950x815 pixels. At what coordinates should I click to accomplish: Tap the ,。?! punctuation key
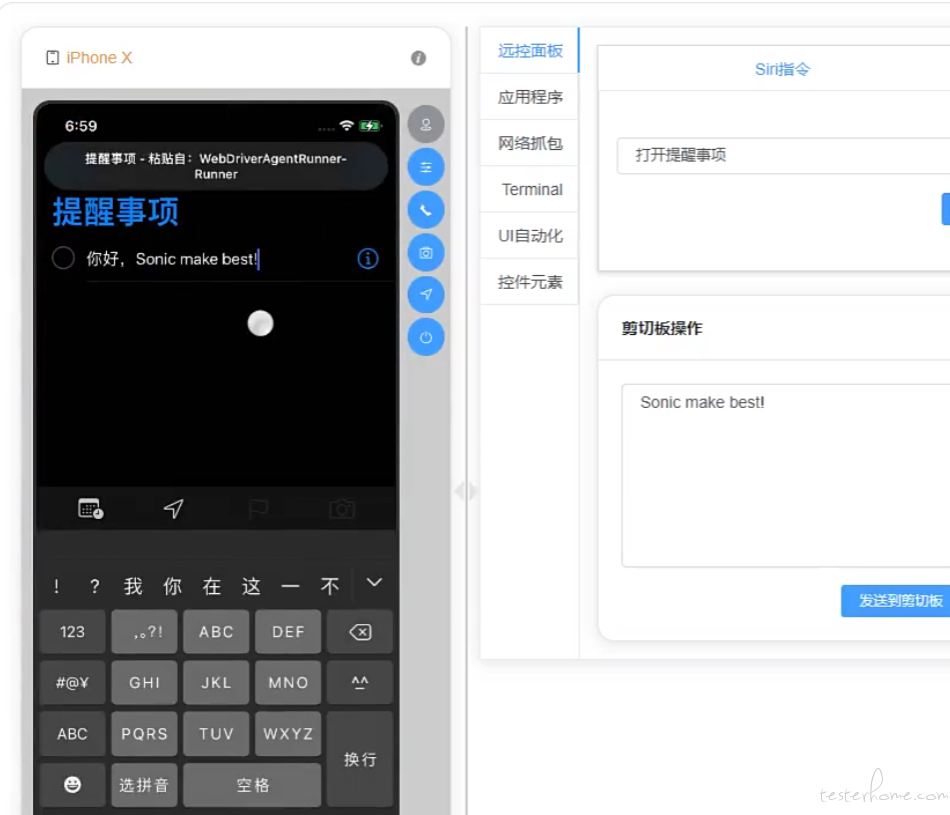point(144,632)
